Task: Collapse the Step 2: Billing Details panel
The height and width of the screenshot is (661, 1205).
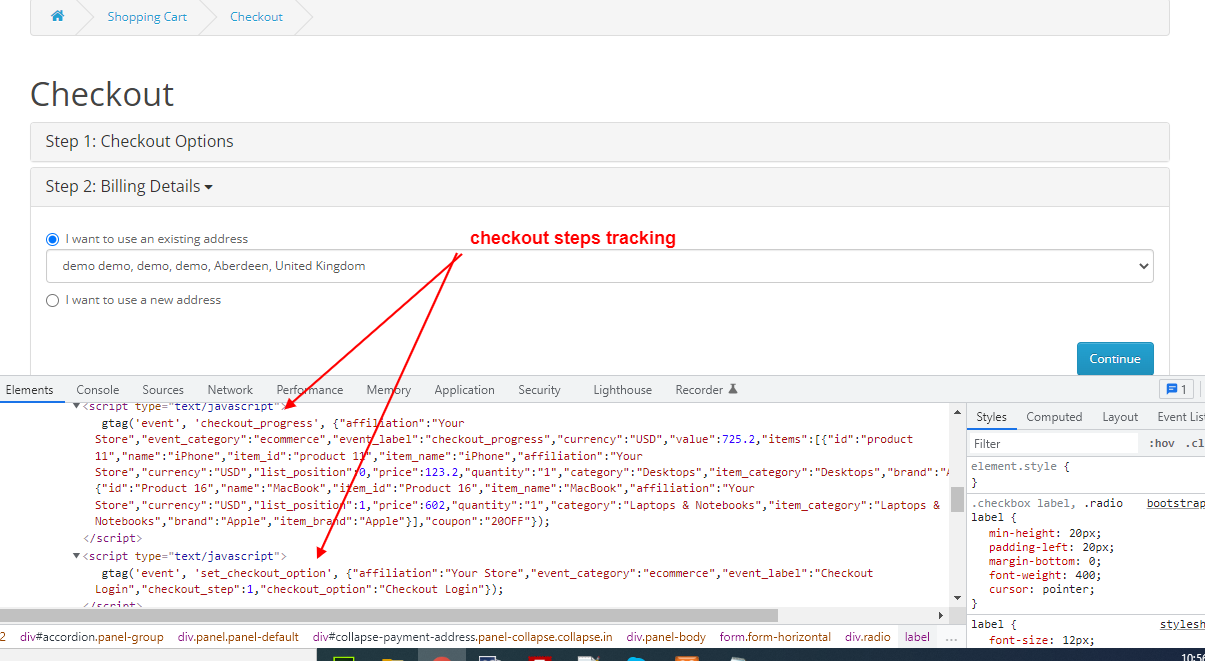Action: click(129, 187)
